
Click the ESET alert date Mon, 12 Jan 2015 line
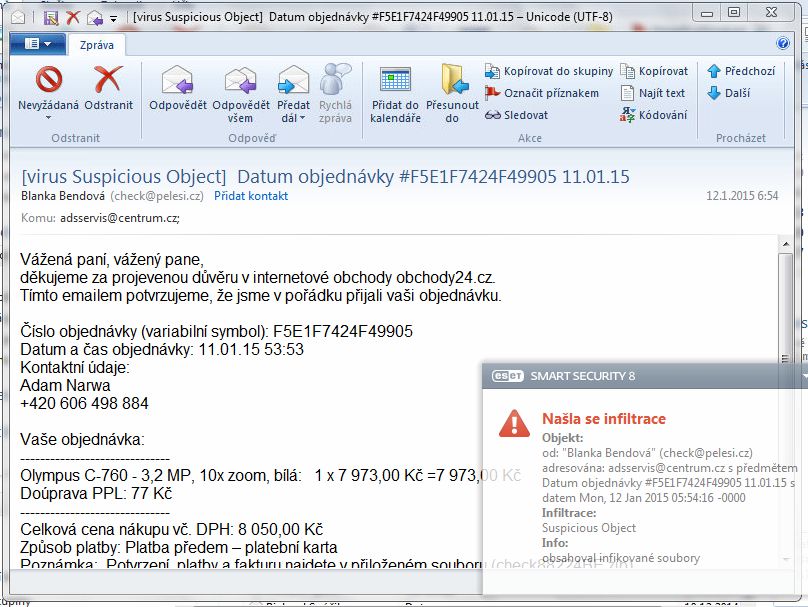[644, 498]
